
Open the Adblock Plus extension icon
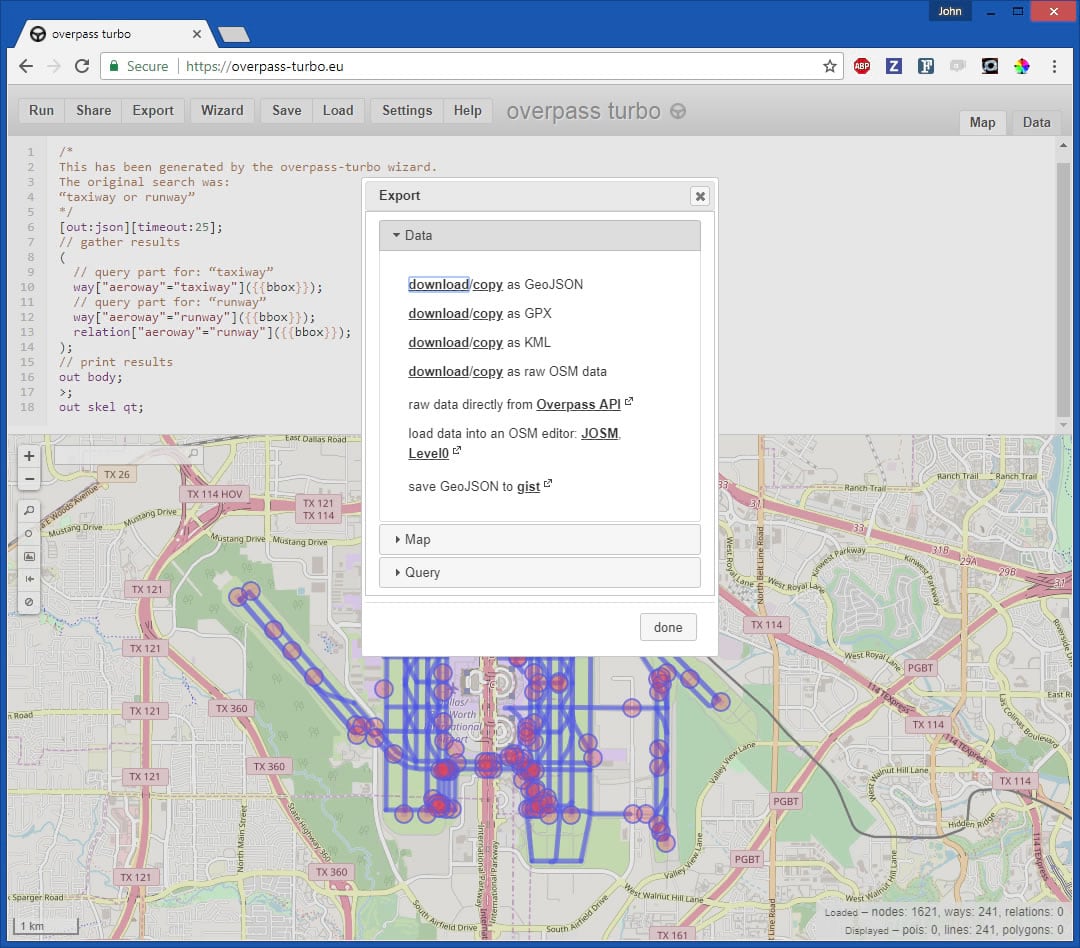pos(862,66)
